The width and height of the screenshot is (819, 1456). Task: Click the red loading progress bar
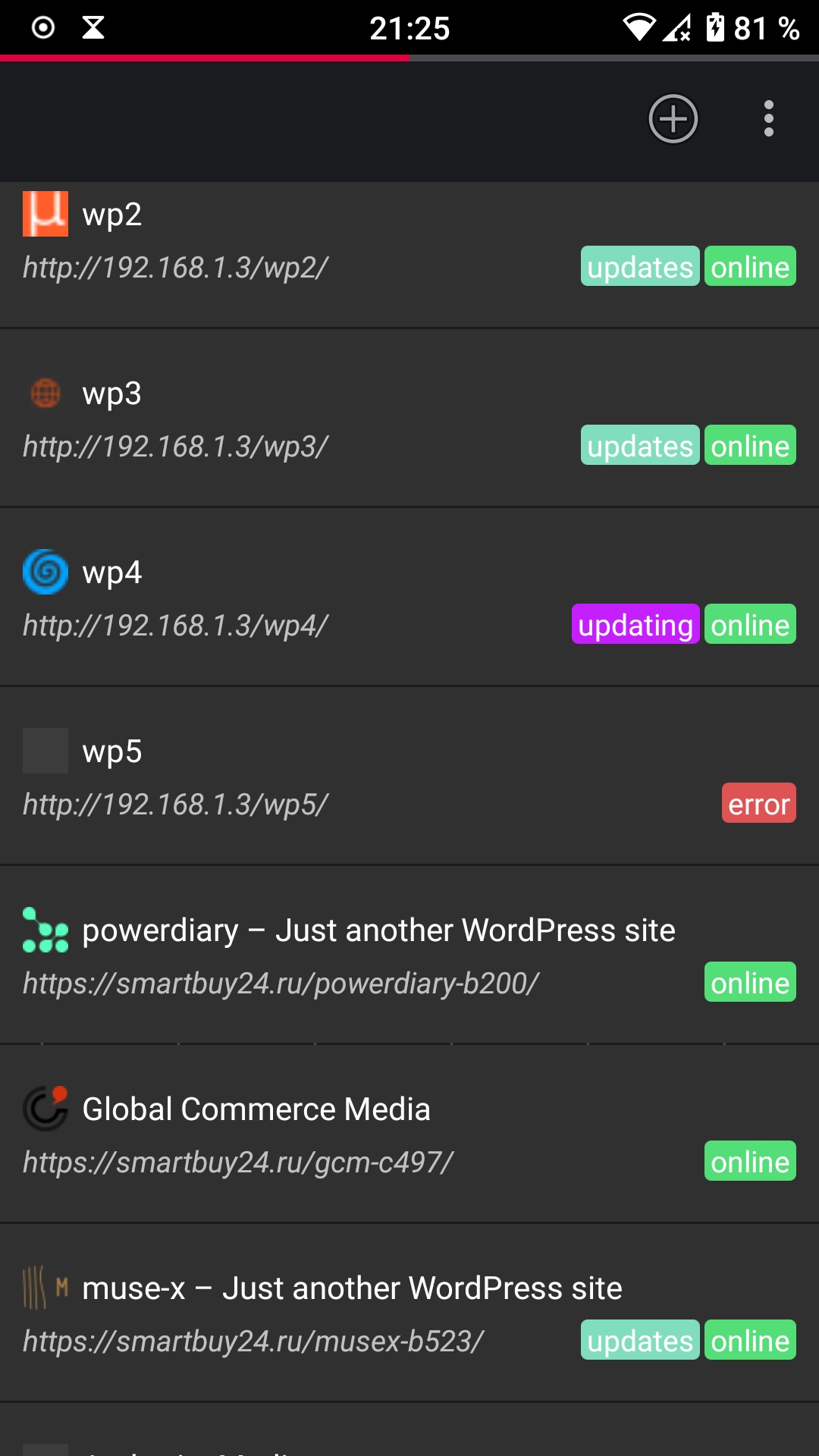coord(205,58)
